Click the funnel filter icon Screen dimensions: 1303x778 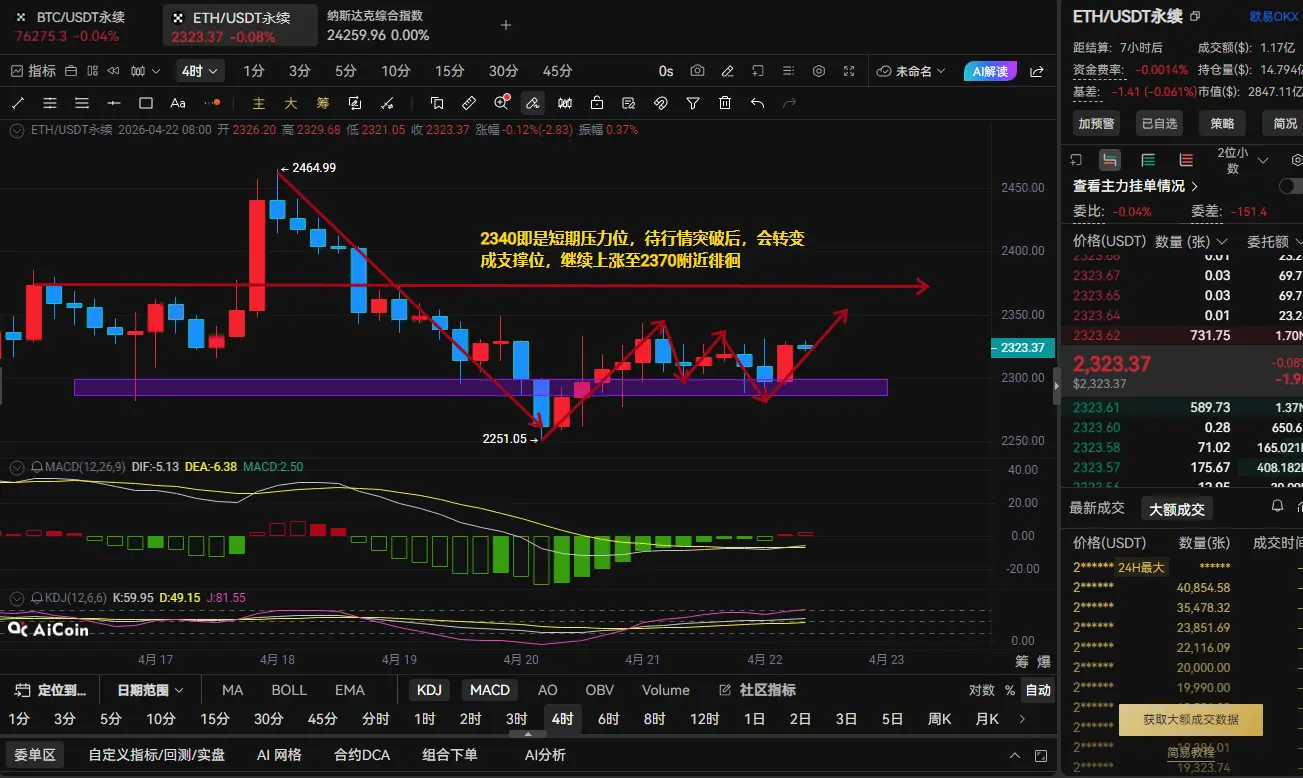(693, 103)
